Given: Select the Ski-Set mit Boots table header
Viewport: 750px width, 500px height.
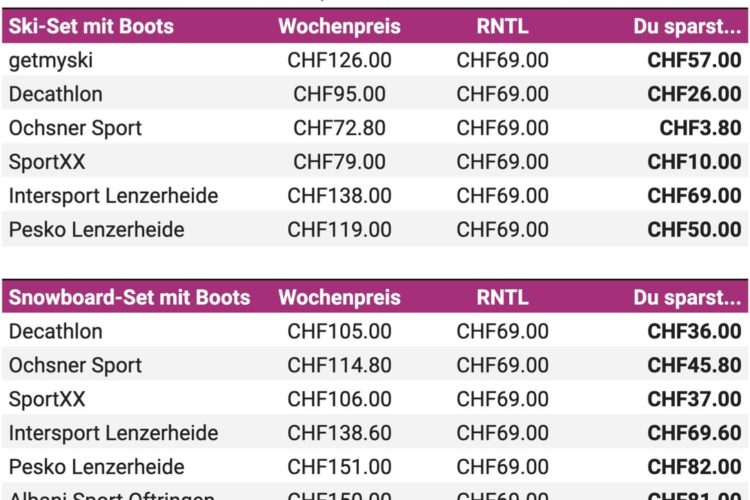Looking at the screenshot, I should pos(91,26).
